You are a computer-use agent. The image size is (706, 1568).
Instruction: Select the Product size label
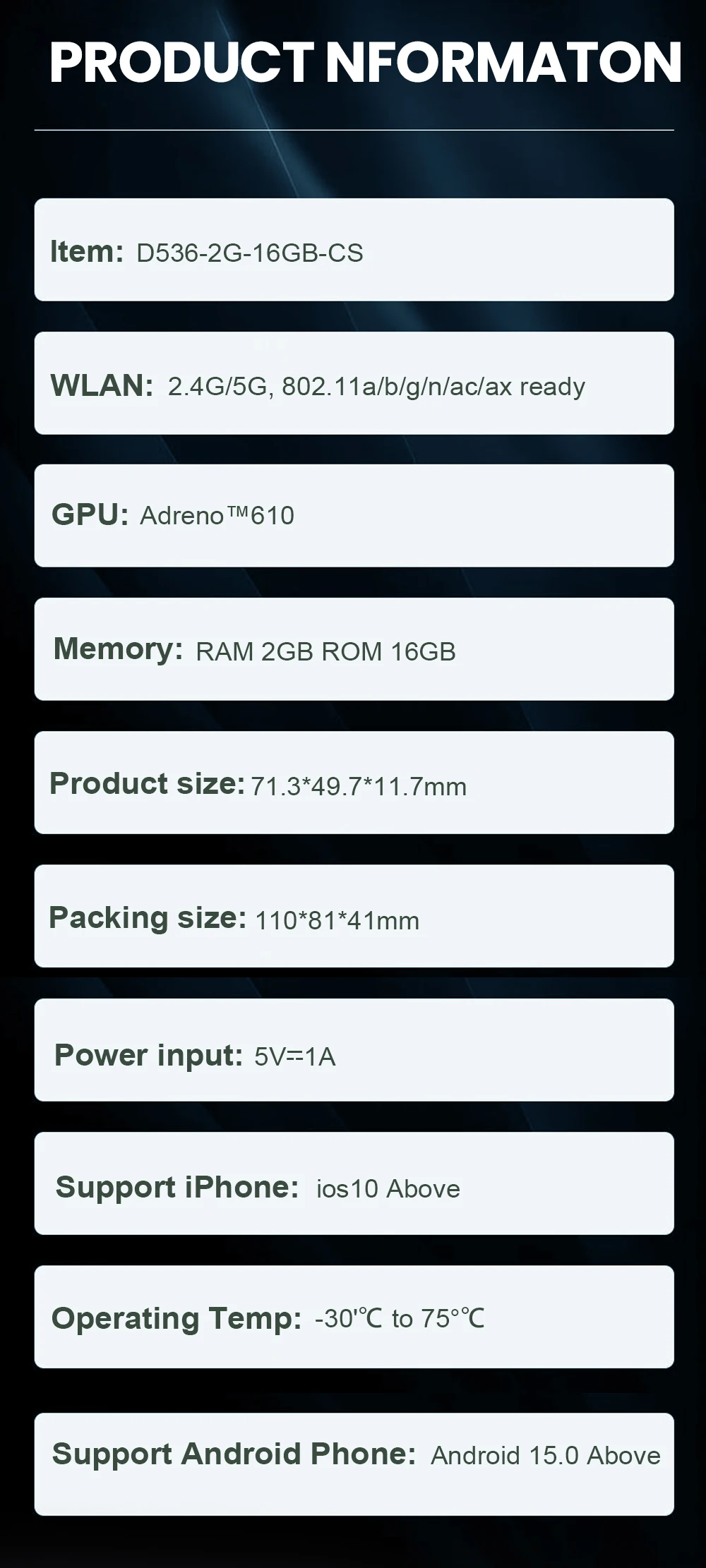pos(147,783)
